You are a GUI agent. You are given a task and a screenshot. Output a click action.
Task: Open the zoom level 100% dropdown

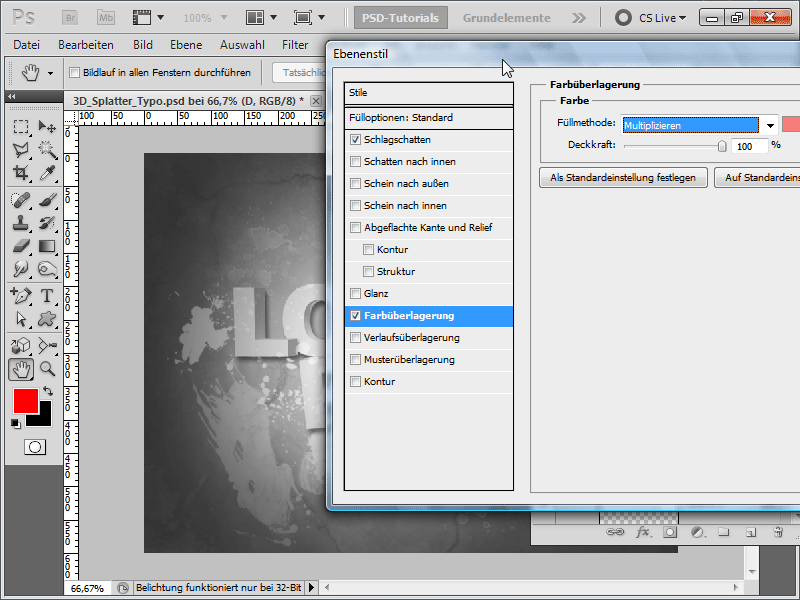tap(223, 18)
